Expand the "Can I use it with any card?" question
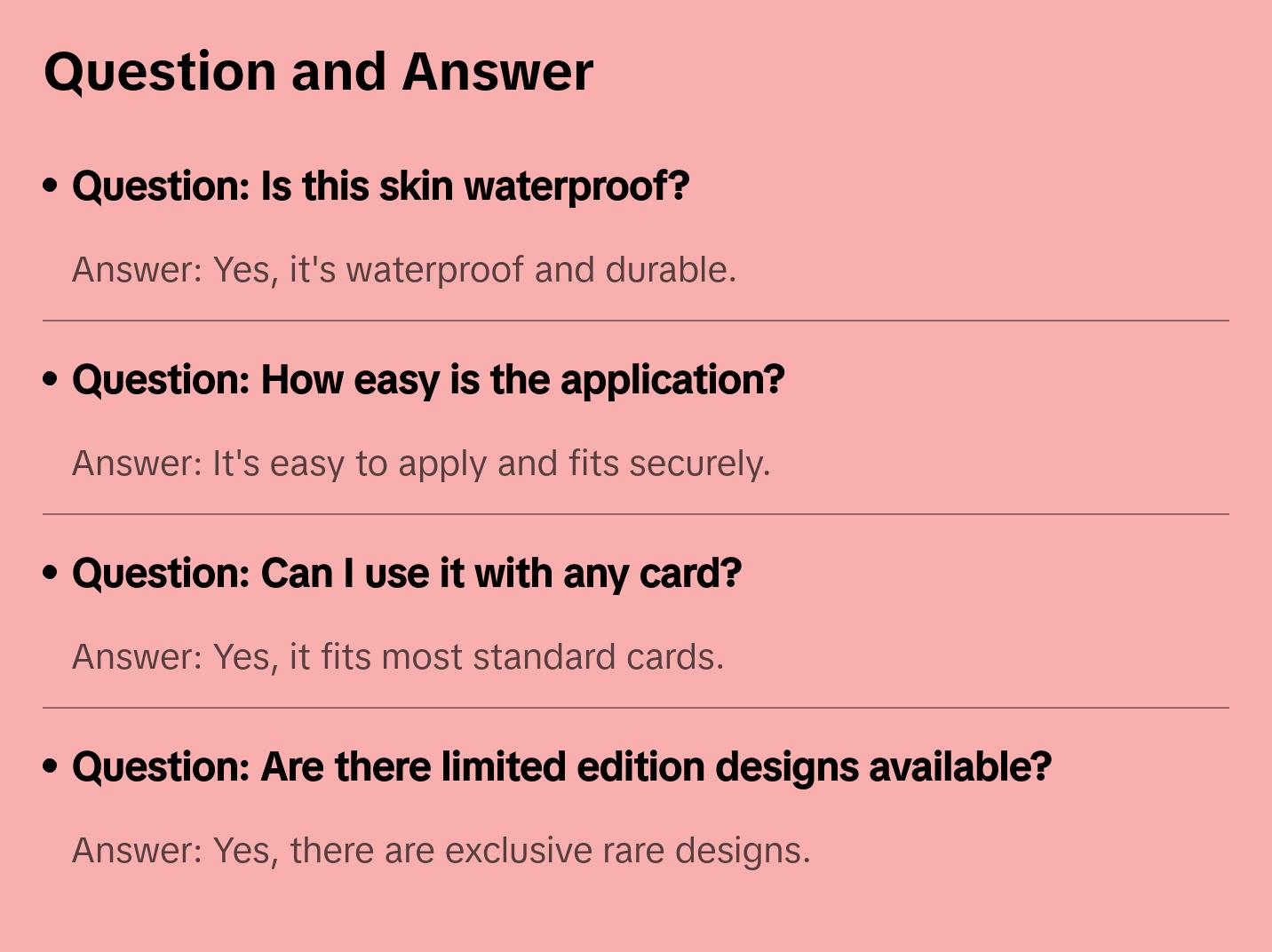 click(x=406, y=574)
